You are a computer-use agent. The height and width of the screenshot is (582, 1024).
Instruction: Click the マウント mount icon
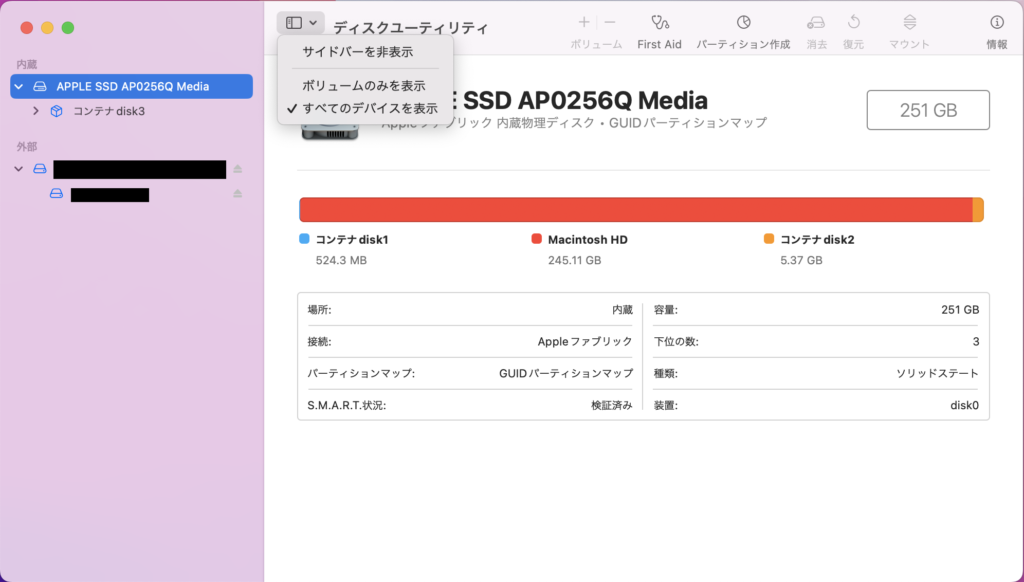[x=909, y=22]
